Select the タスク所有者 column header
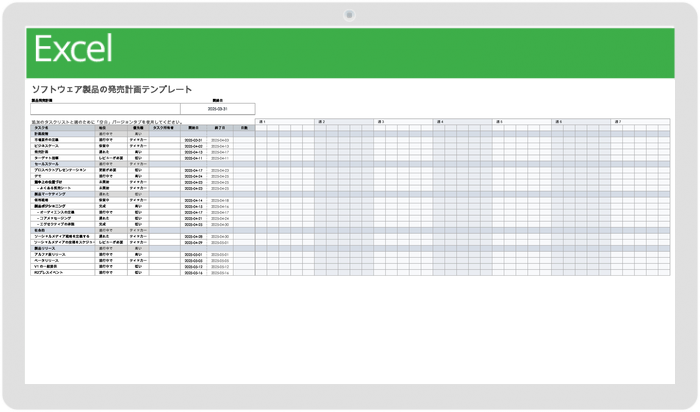The width and height of the screenshot is (700, 412). click(164, 128)
